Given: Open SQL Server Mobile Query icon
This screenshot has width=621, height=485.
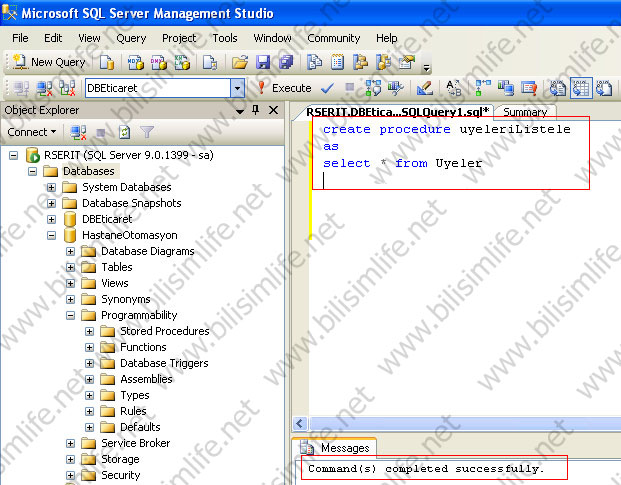Looking at the screenshot, I should click(x=210, y=62).
